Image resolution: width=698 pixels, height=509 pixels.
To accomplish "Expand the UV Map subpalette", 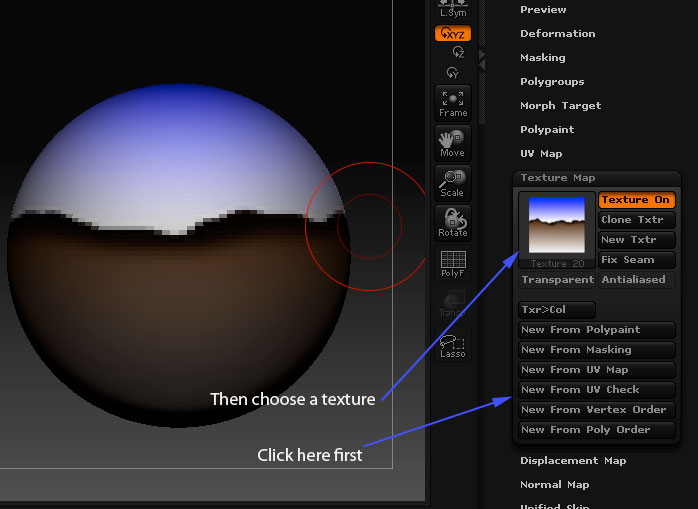I will click(x=541, y=154).
